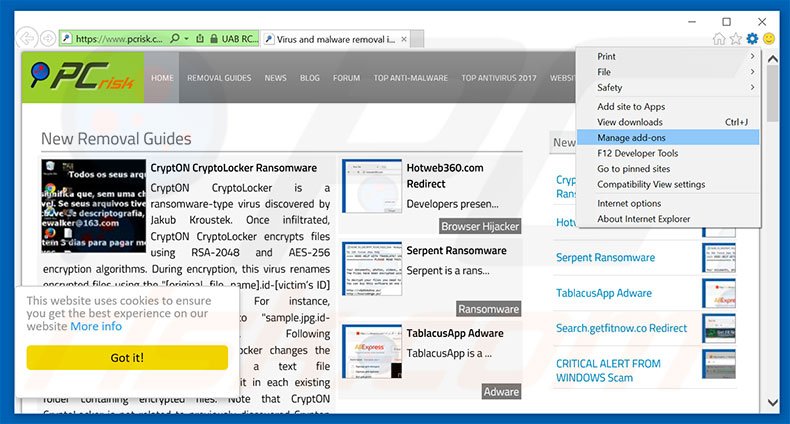The height and width of the screenshot is (424, 790).
Task: Click sidebar thumbnail beside Search.getfitnow.co Redirect
Action: [x=719, y=328]
